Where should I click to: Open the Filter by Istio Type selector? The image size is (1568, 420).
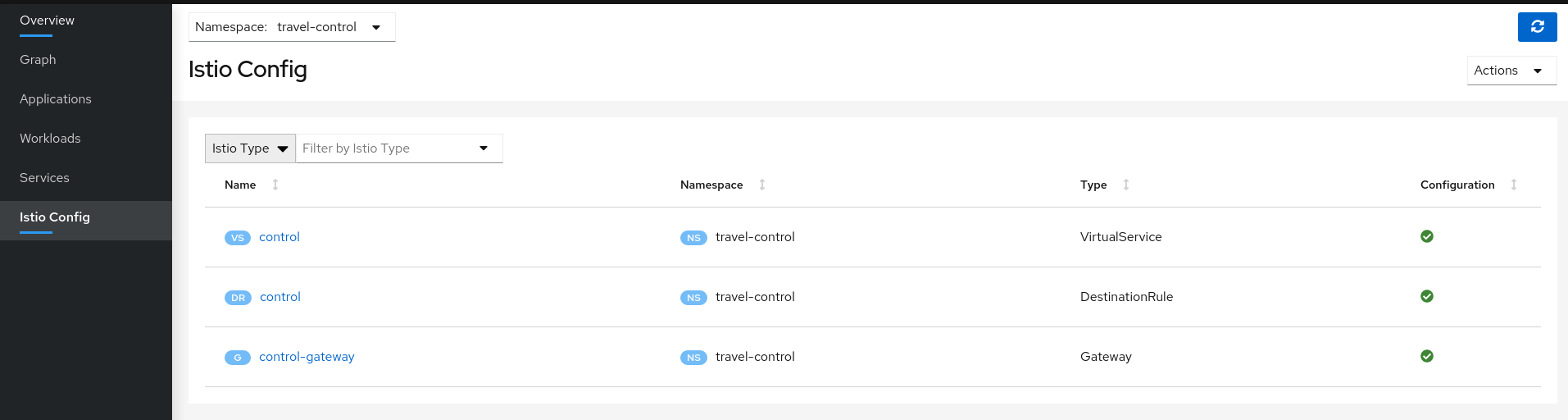[x=398, y=148]
